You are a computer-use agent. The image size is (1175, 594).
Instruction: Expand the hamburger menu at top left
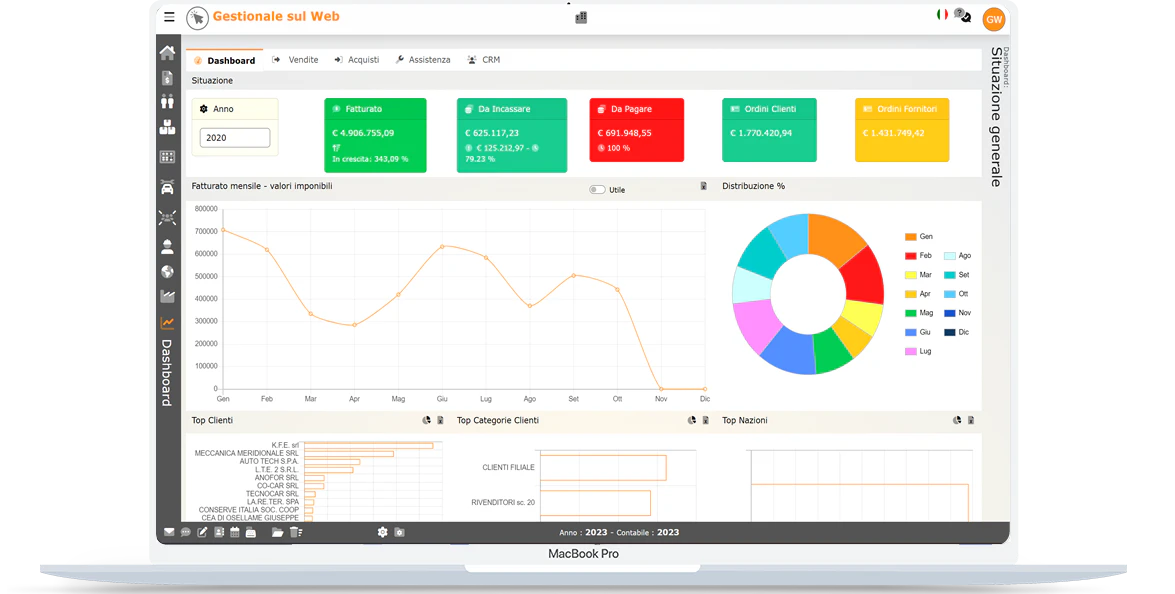coord(169,16)
